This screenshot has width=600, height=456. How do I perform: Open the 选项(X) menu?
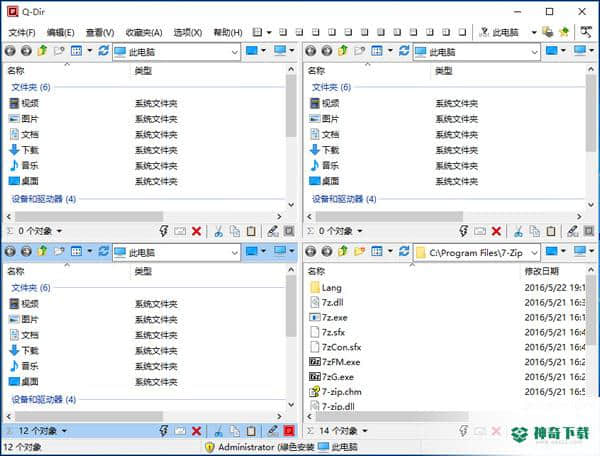pos(188,33)
